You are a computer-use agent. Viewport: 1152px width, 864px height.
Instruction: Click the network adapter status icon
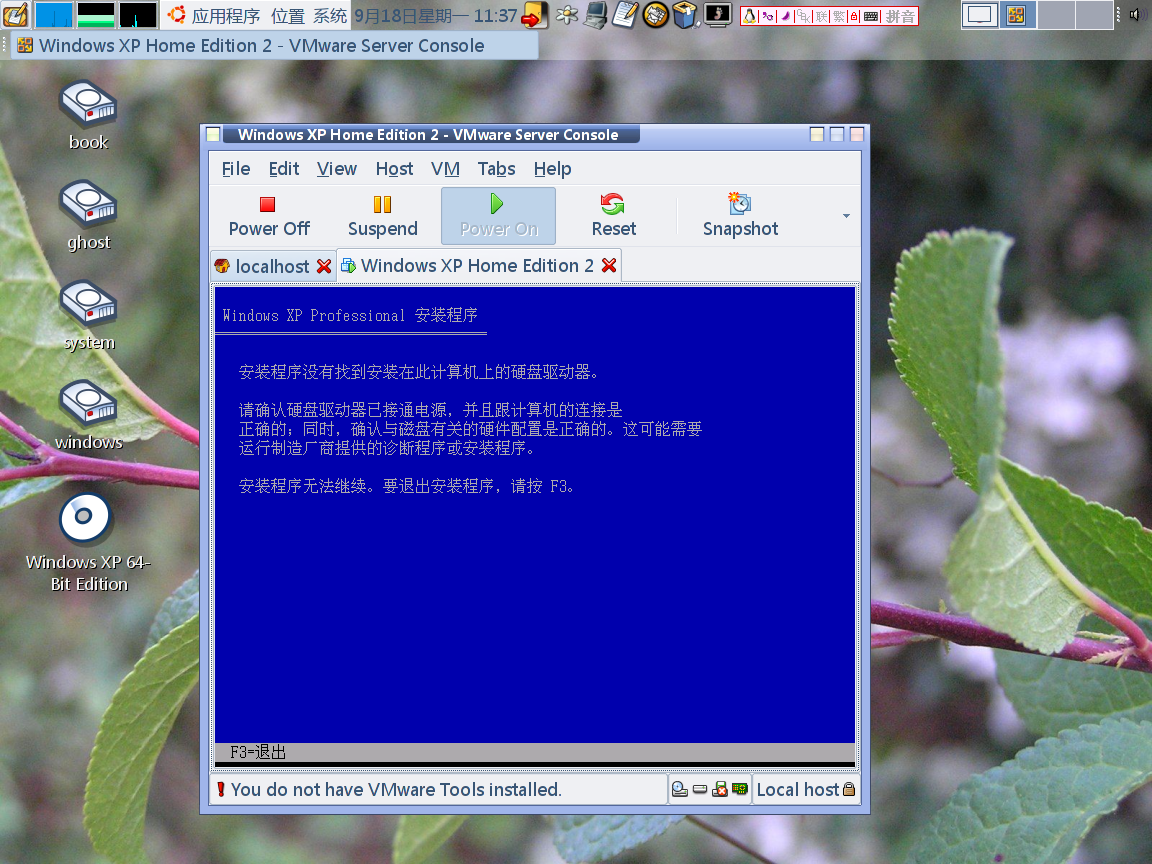(x=740, y=789)
